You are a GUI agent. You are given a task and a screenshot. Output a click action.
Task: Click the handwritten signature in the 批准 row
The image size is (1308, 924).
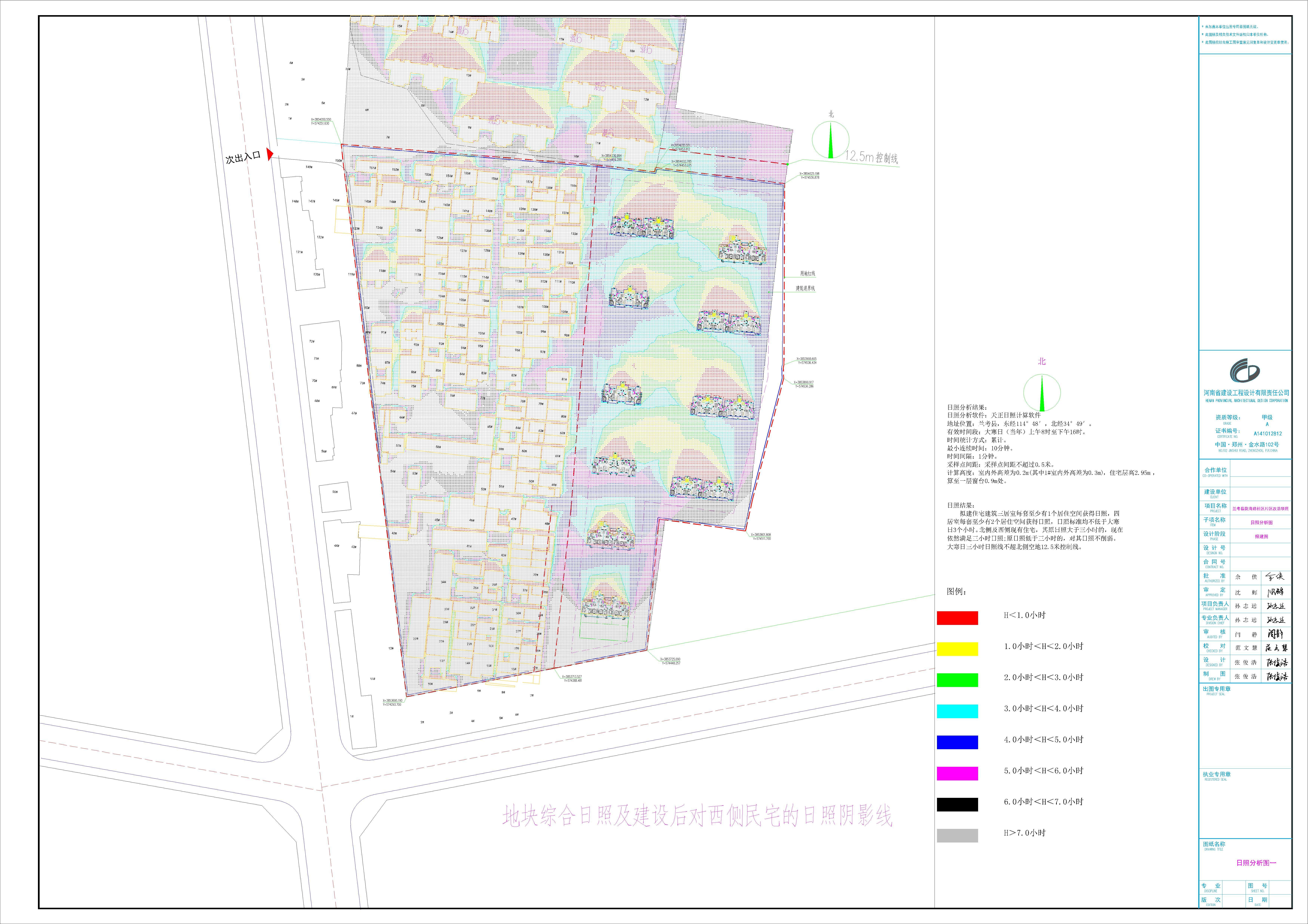tap(1275, 576)
